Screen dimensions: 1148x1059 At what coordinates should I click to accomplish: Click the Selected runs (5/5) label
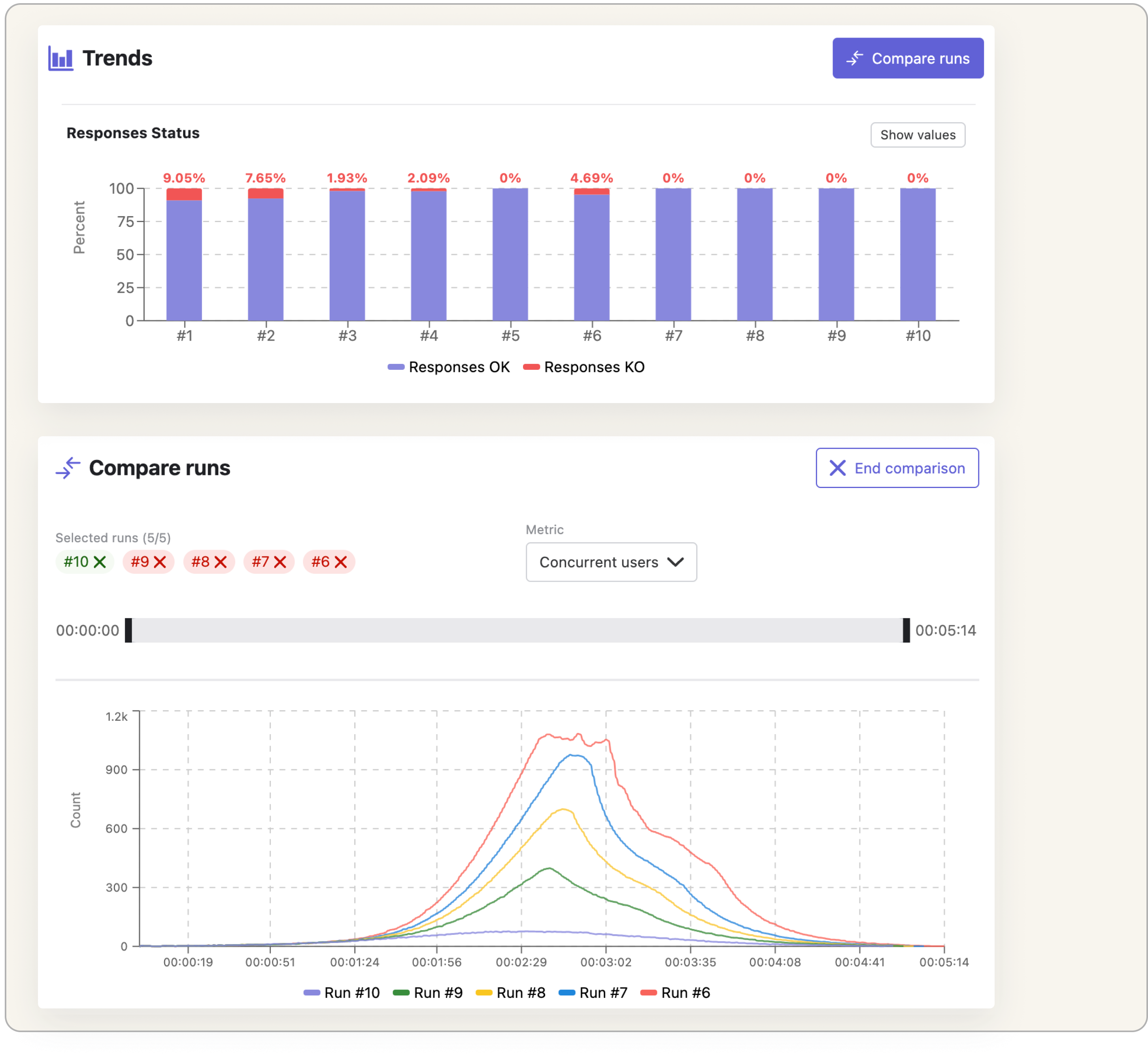(x=113, y=537)
